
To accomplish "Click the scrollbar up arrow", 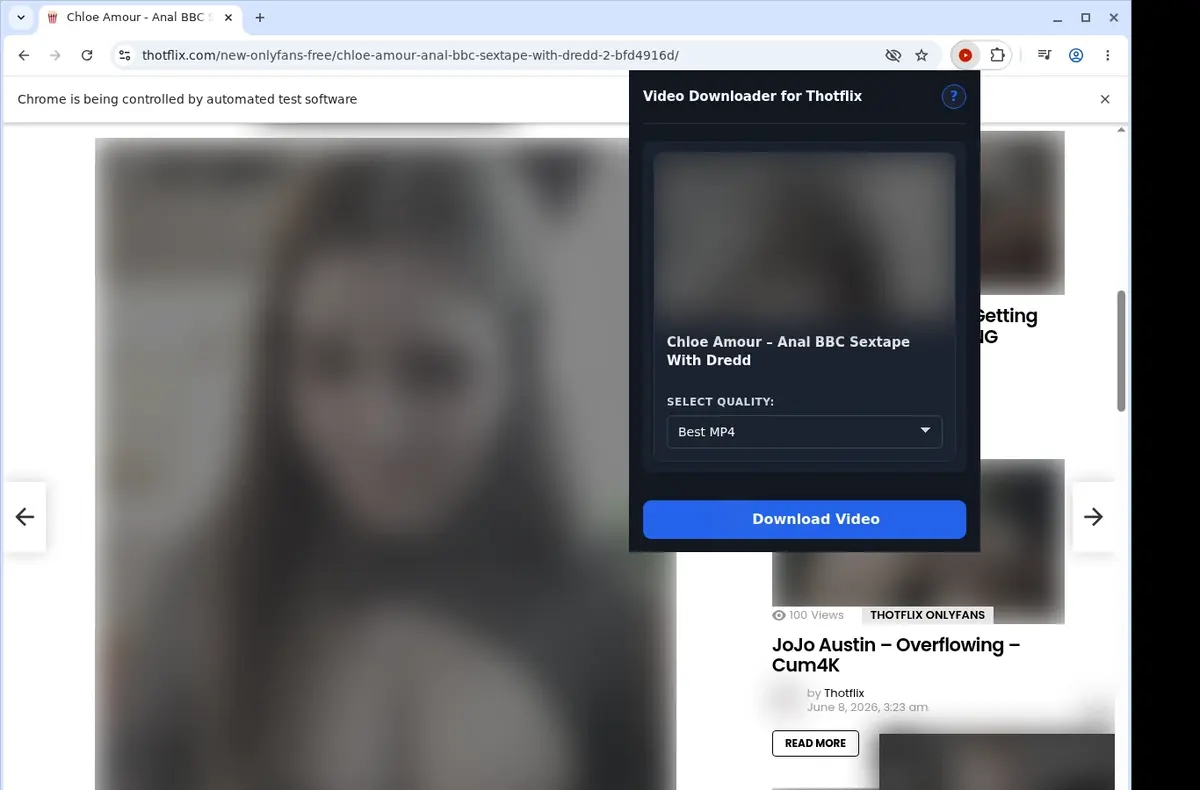I will point(1121,130).
